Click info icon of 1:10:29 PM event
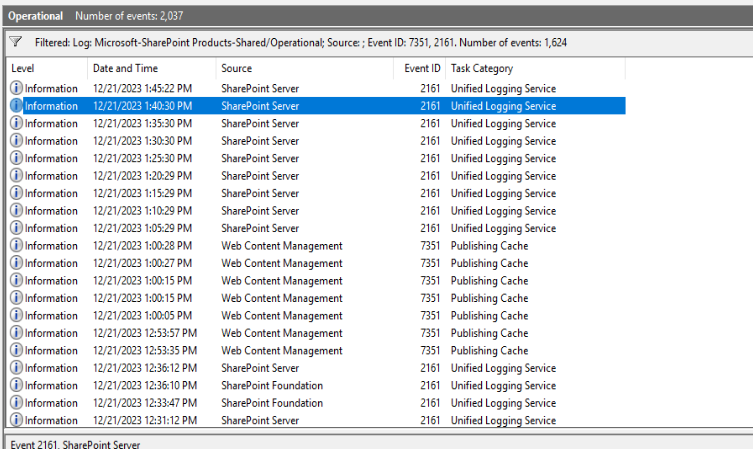Image resolution: width=753 pixels, height=449 pixels. coord(16,210)
